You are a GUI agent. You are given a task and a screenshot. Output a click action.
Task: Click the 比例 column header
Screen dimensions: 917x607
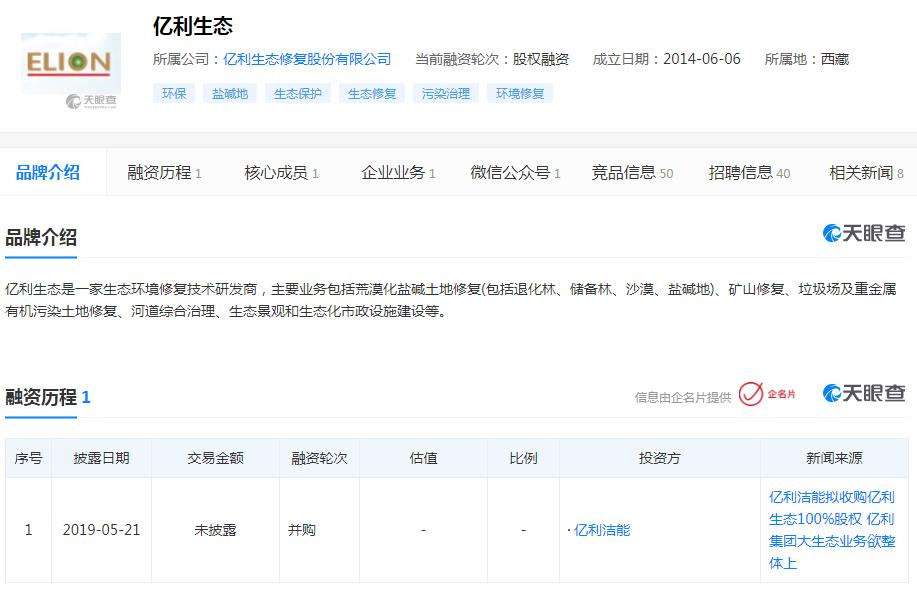523,458
